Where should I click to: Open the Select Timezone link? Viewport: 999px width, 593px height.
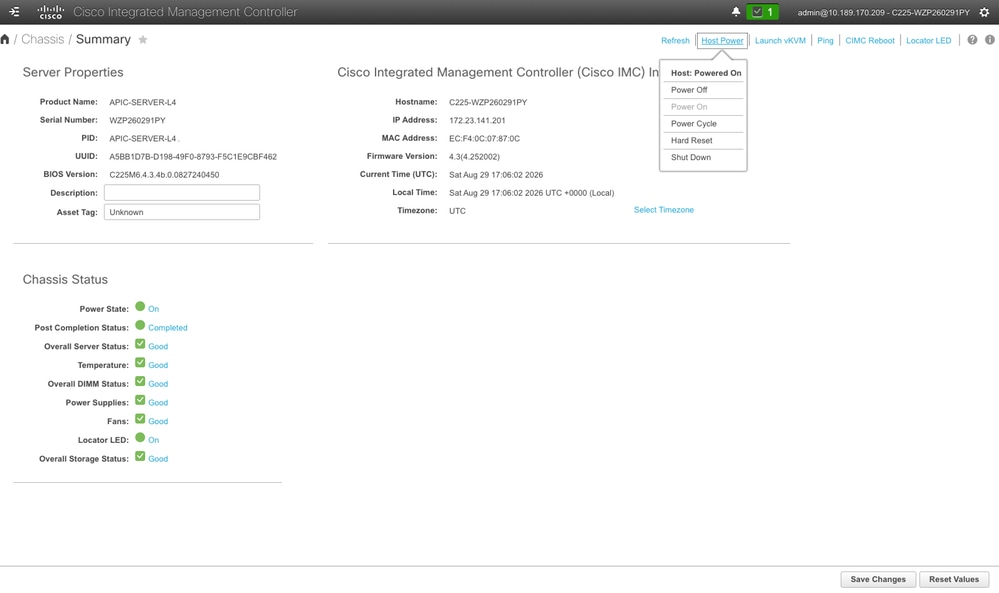[x=663, y=210]
